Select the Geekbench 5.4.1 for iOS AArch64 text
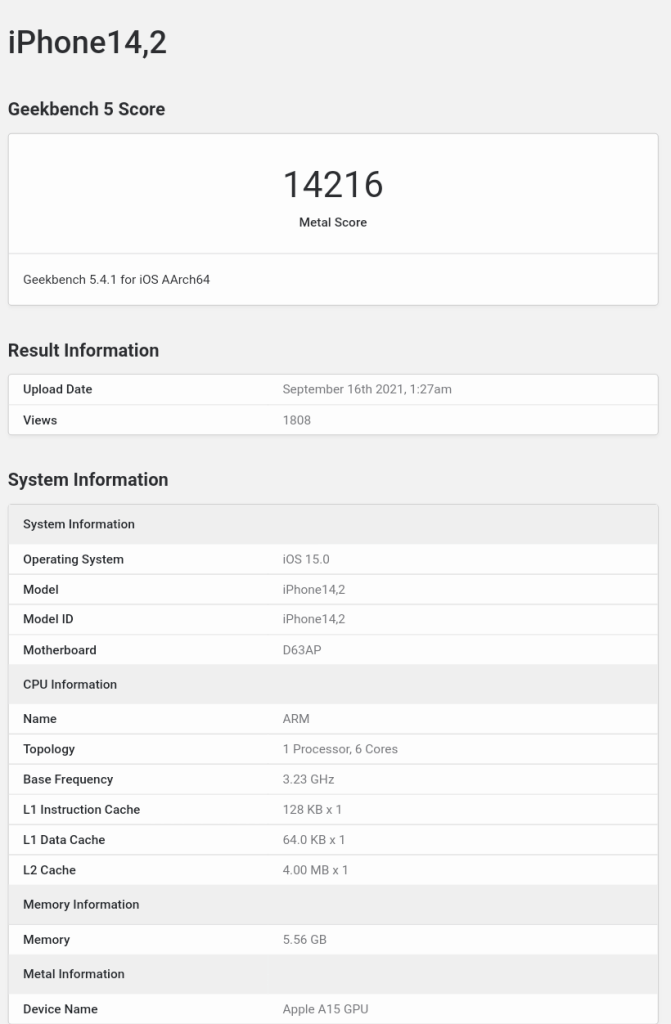 coord(116,280)
